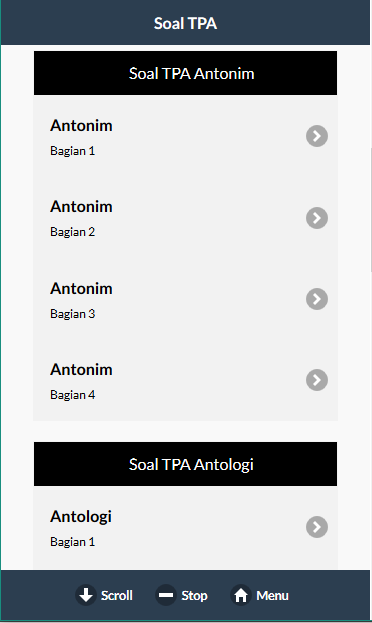
Task: Click the Menu button label
Action: click(x=272, y=596)
